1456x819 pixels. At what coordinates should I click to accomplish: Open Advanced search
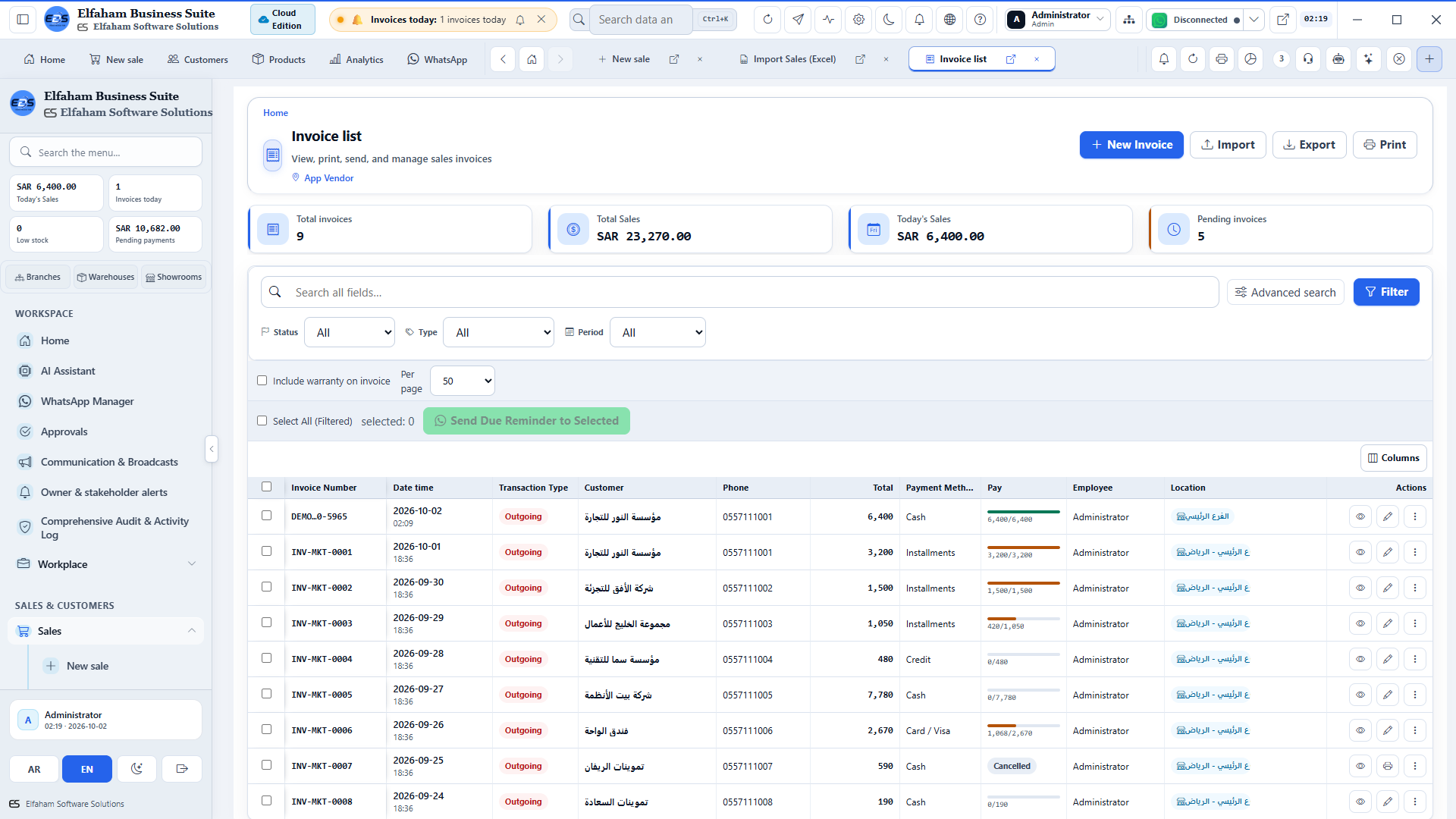coord(1285,293)
